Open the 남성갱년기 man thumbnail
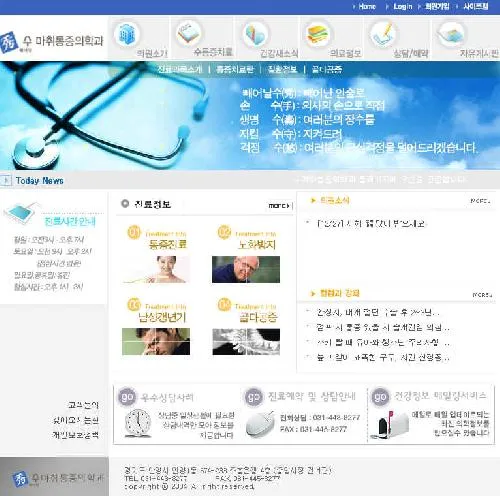The image size is (500, 496). 156,341
